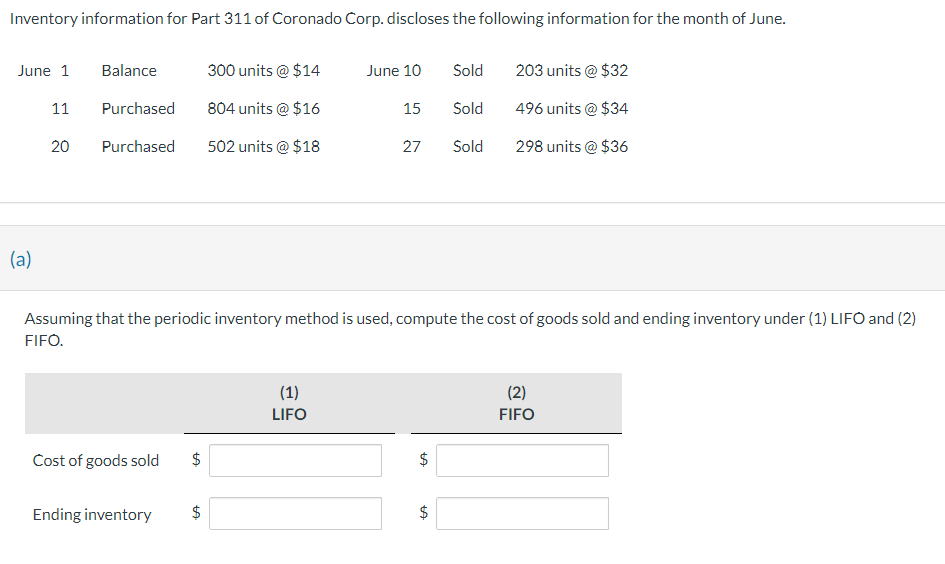Viewport: 945px width, 564px height.
Task: Click the June 1 'Balance' label
Action: pos(129,70)
